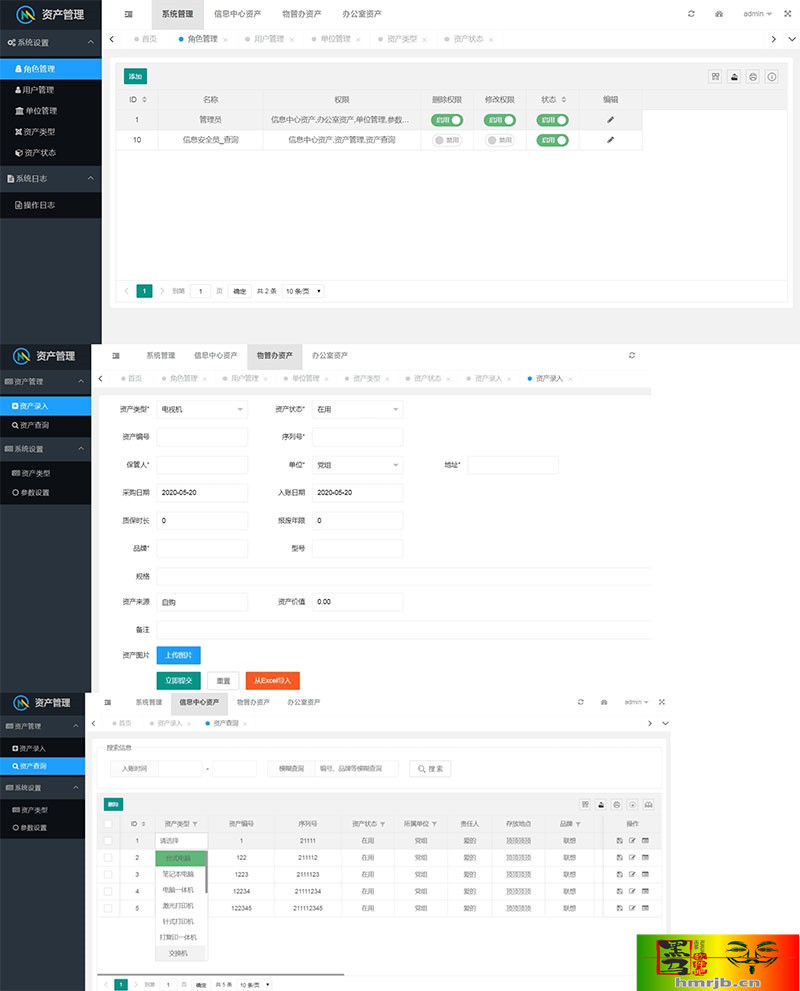Image resolution: width=800 pixels, height=991 pixels.
Task: Click the pencil edit icon for 管理员 row
Action: [x=610, y=119]
